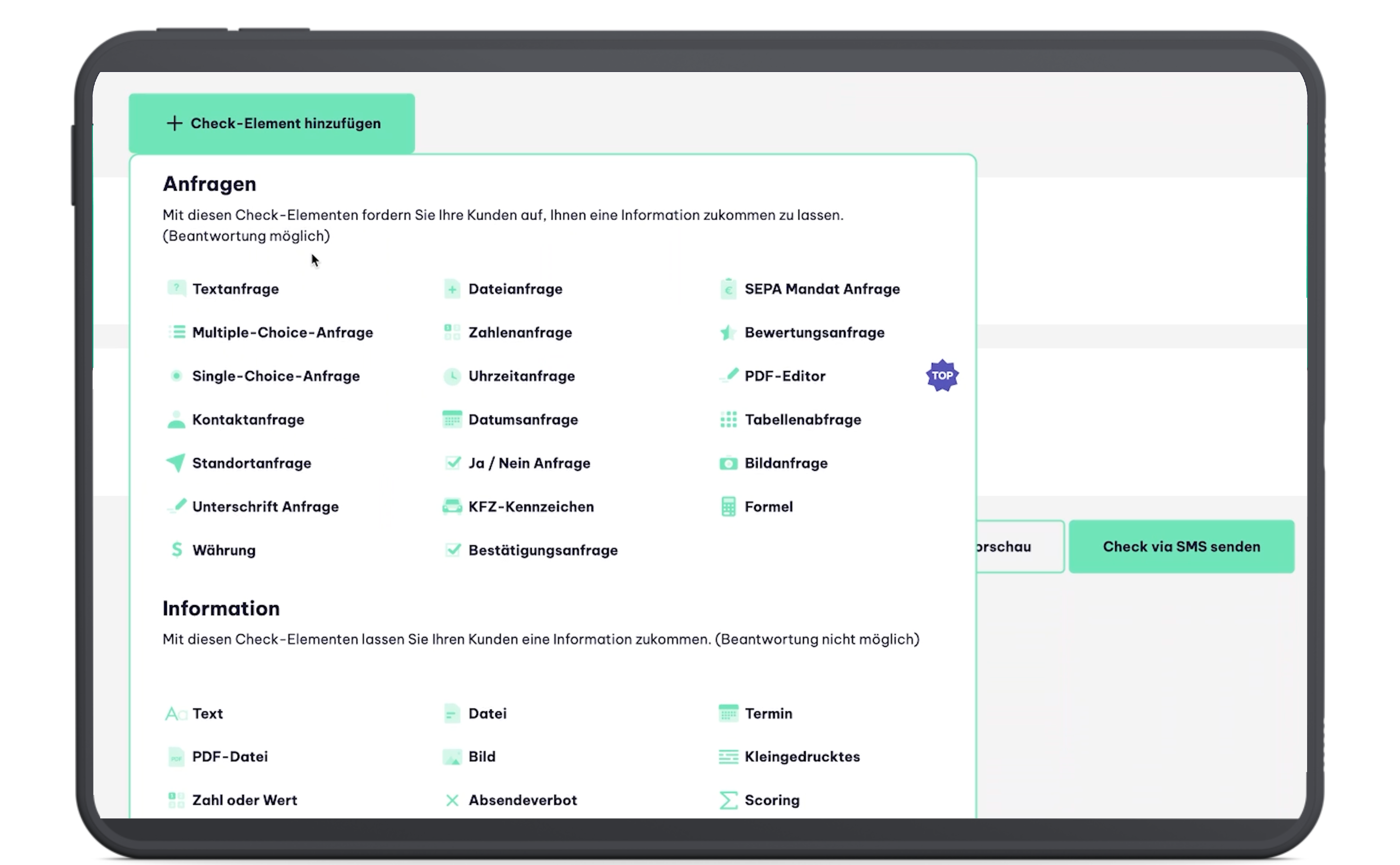Click the Zahlenanfrage number grid icon
This screenshot has height=865, width=1400.
[x=452, y=332]
